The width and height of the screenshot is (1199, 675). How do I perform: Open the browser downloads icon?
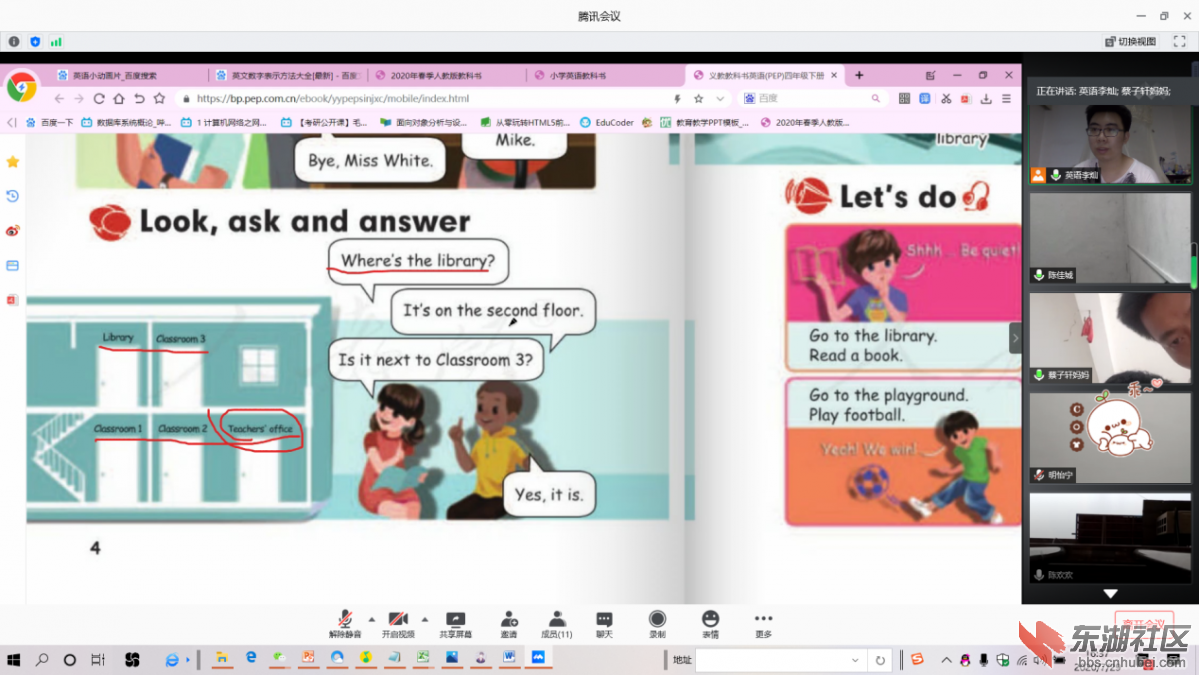986,99
